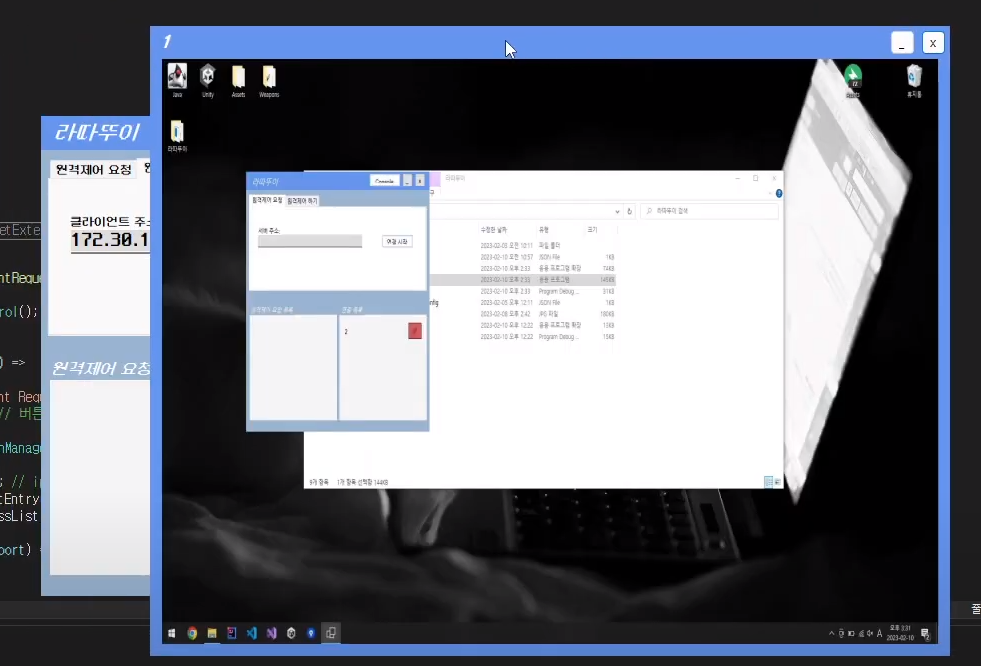Open the Unity desktop shortcut

(x=207, y=77)
